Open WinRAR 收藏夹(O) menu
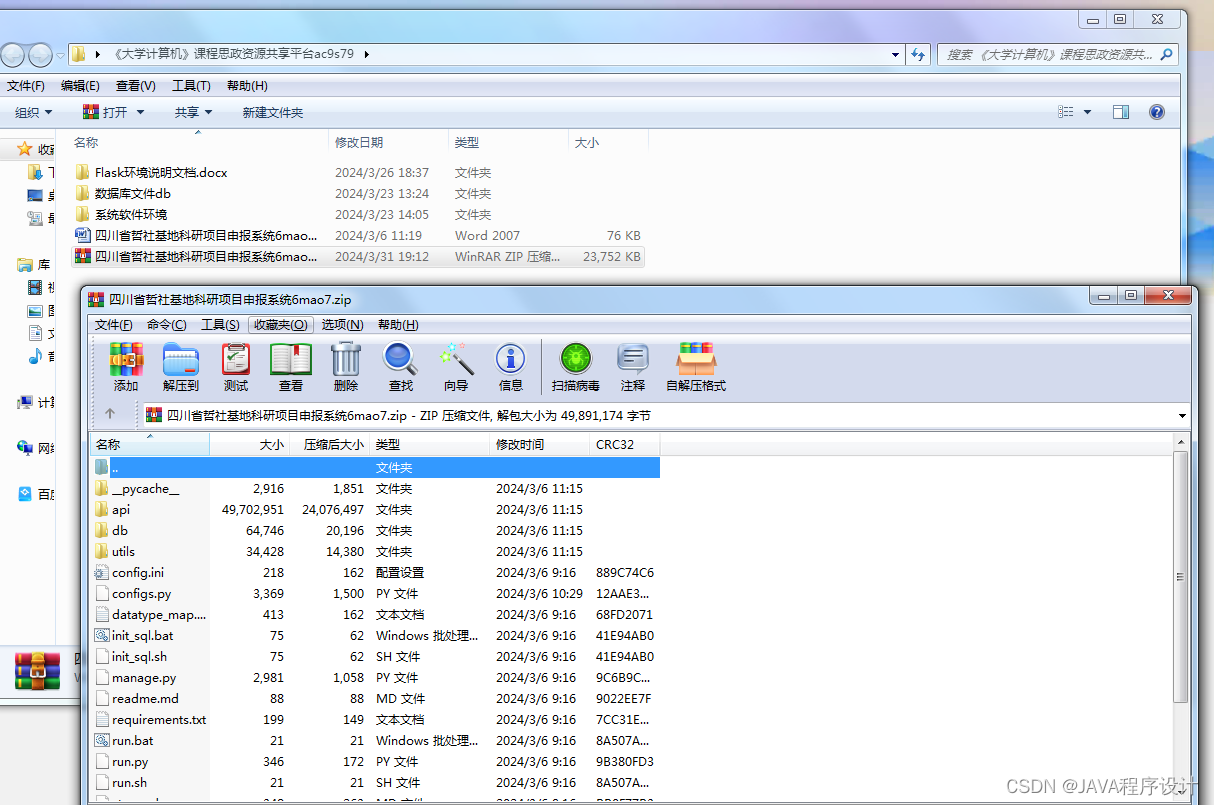This screenshot has height=805, width=1214. click(281, 325)
